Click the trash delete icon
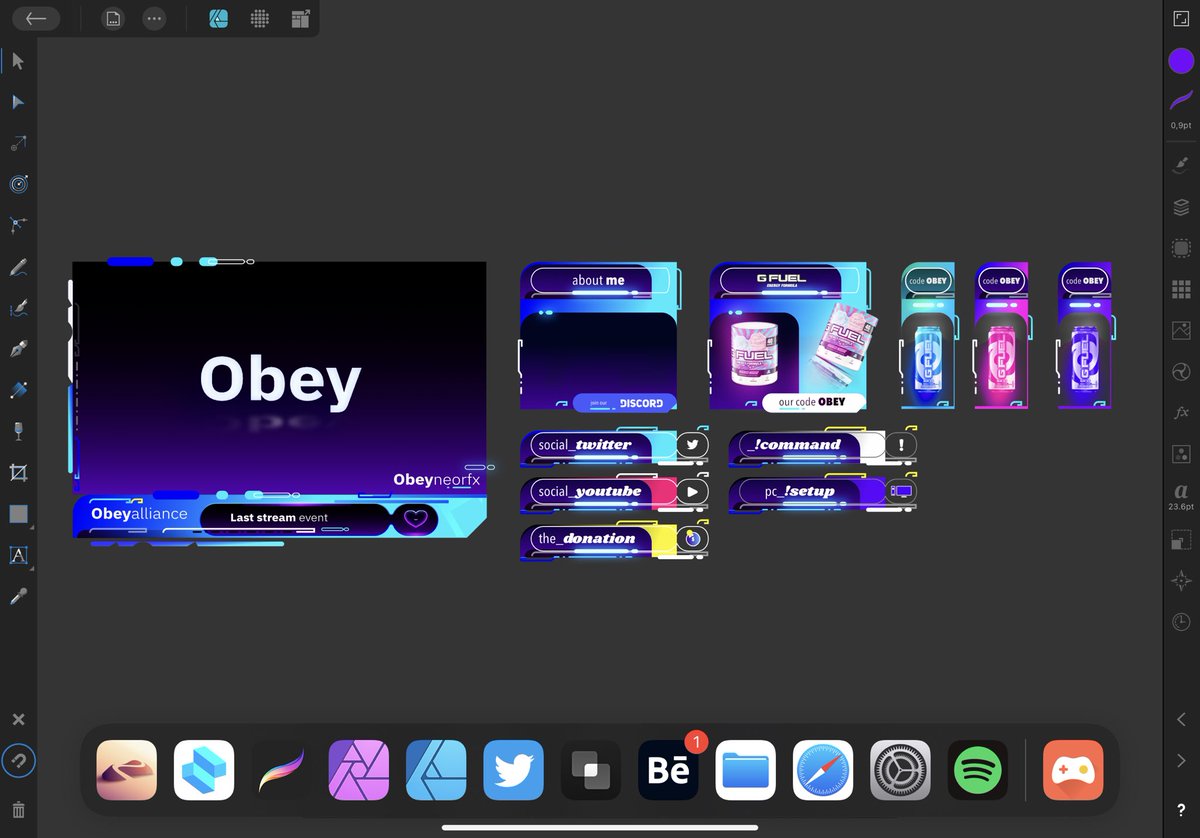 coord(18,810)
